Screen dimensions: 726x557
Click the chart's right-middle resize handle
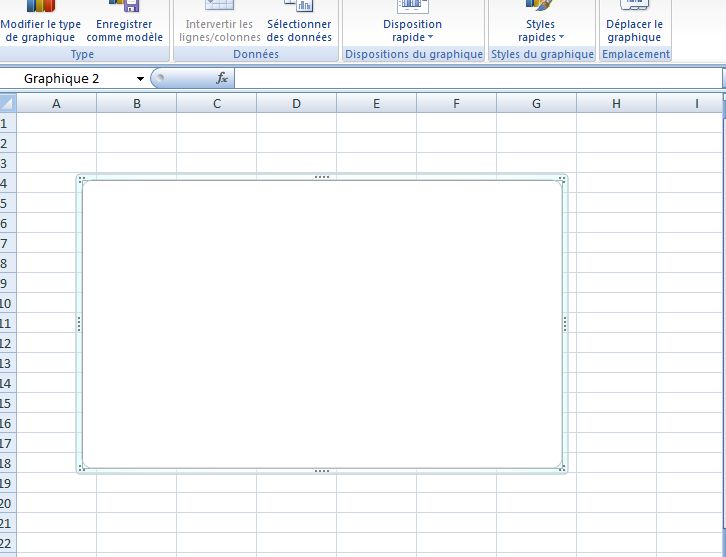565,323
